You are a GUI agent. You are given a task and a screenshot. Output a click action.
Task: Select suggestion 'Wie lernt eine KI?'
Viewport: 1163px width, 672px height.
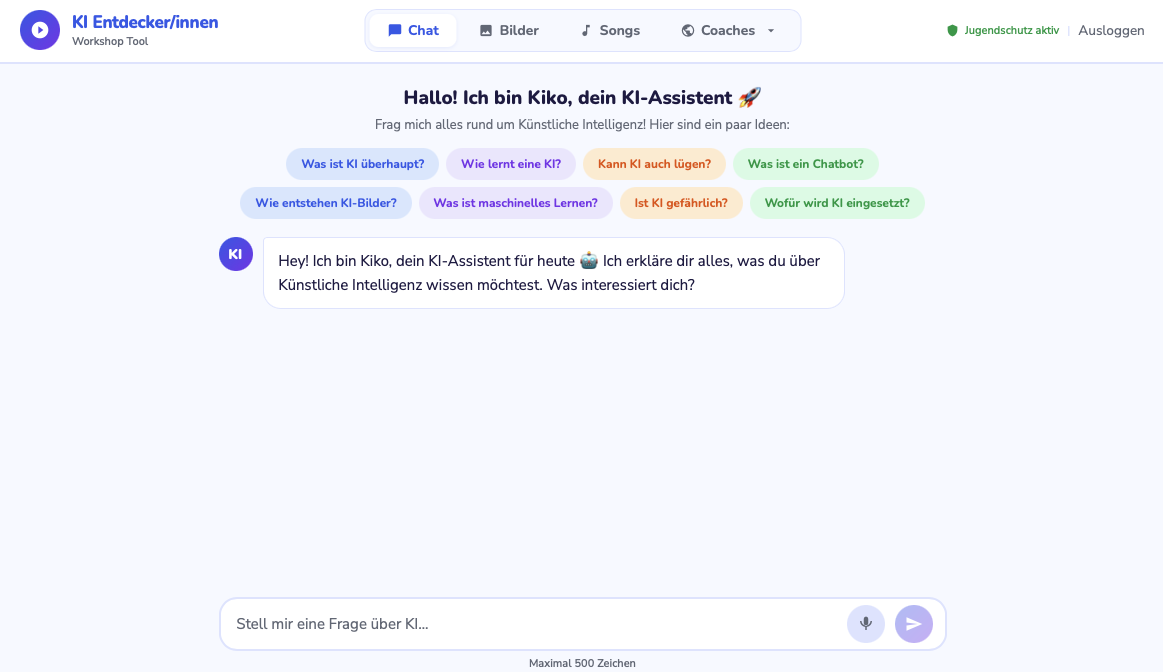tap(511, 164)
